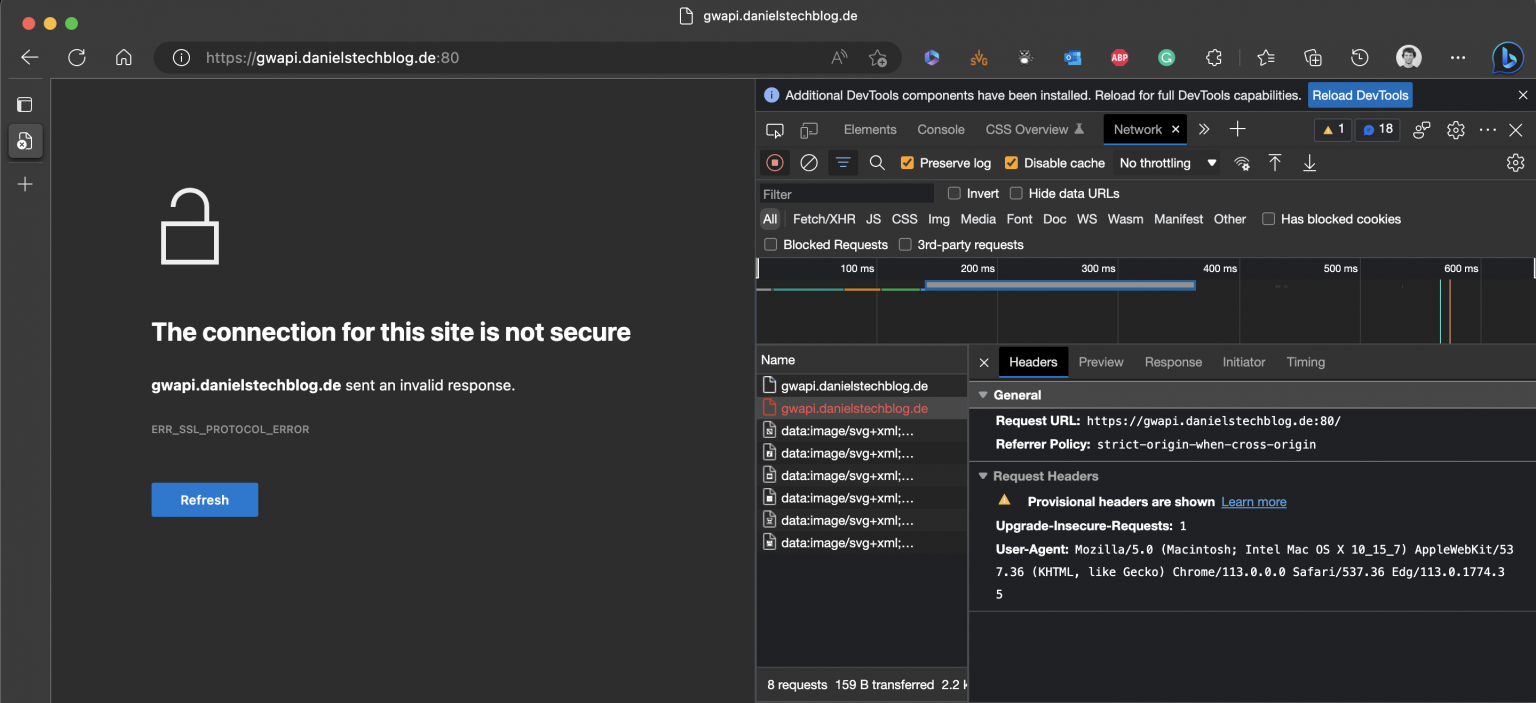The width and height of the screenshot is (1536, 703).
Task: Collapse the Request Headers section
Action: click(x=981, y=475)
